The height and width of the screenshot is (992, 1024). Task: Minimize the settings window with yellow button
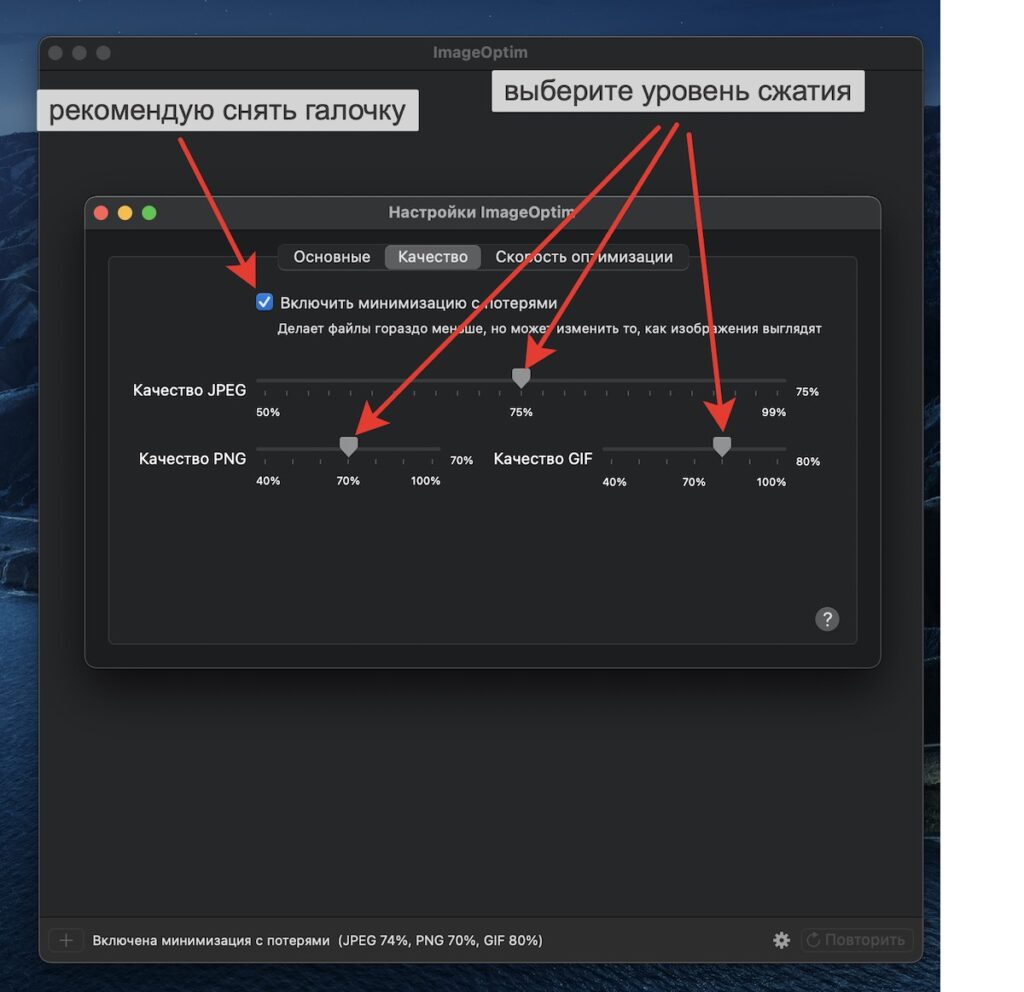[x=125, y=213]
